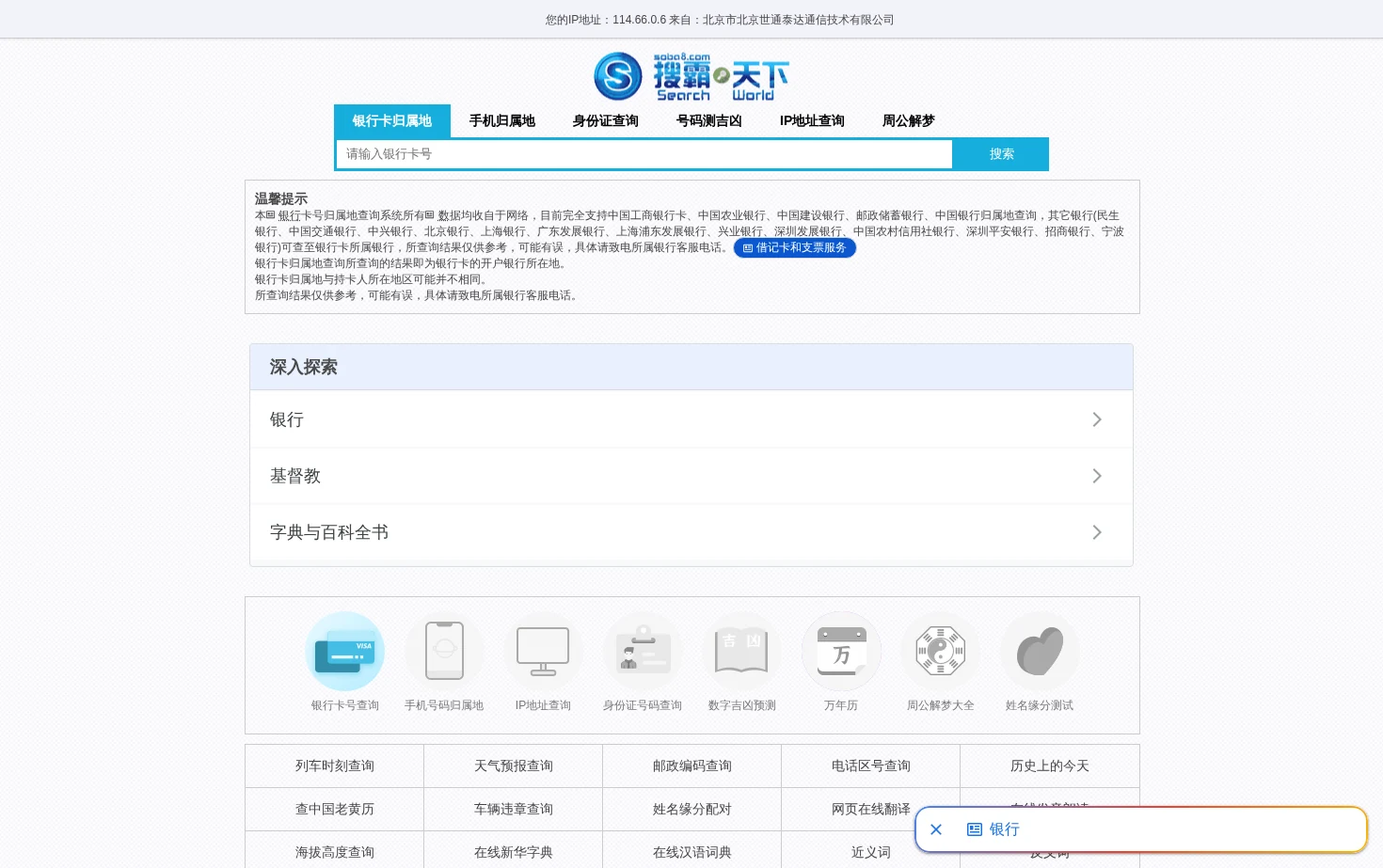The width and height of the screenshot is (1383, 868).
Task: Click the card icon in the 银行 popup
Action: click(x=975, y=829)
